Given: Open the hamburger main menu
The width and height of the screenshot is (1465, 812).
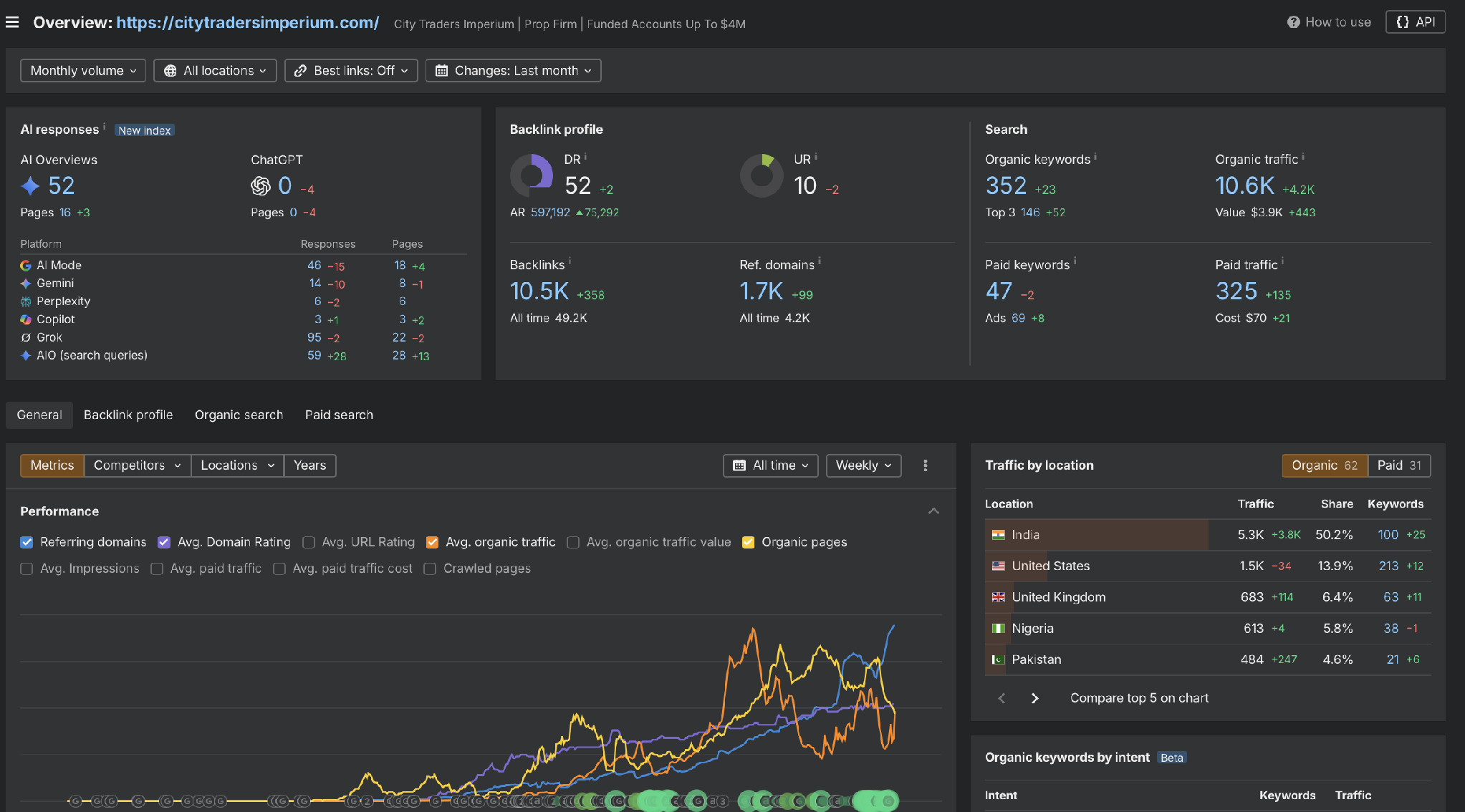Looking at the screenshot, I should (x=12, y=22).
